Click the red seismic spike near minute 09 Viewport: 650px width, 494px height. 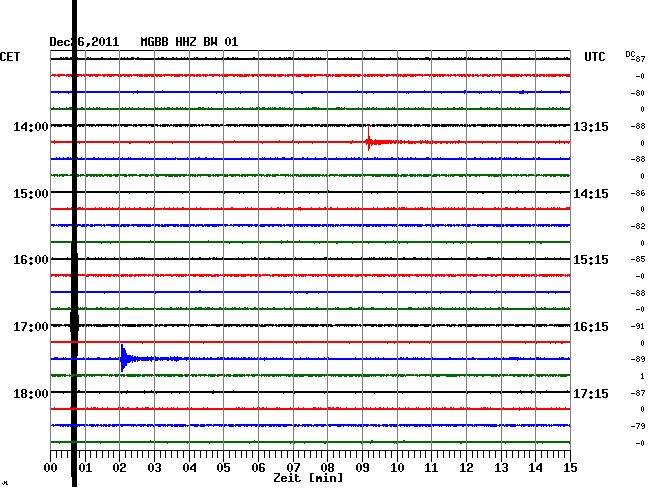click(369, 138)
